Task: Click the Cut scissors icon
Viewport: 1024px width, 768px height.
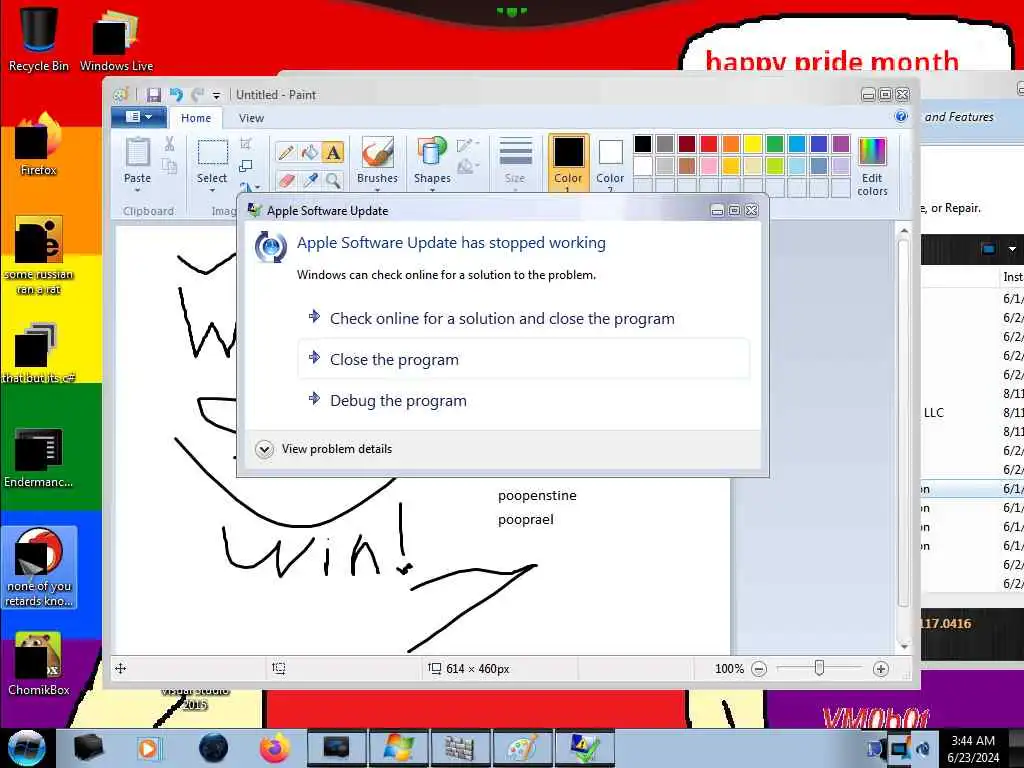Action: 169,144
